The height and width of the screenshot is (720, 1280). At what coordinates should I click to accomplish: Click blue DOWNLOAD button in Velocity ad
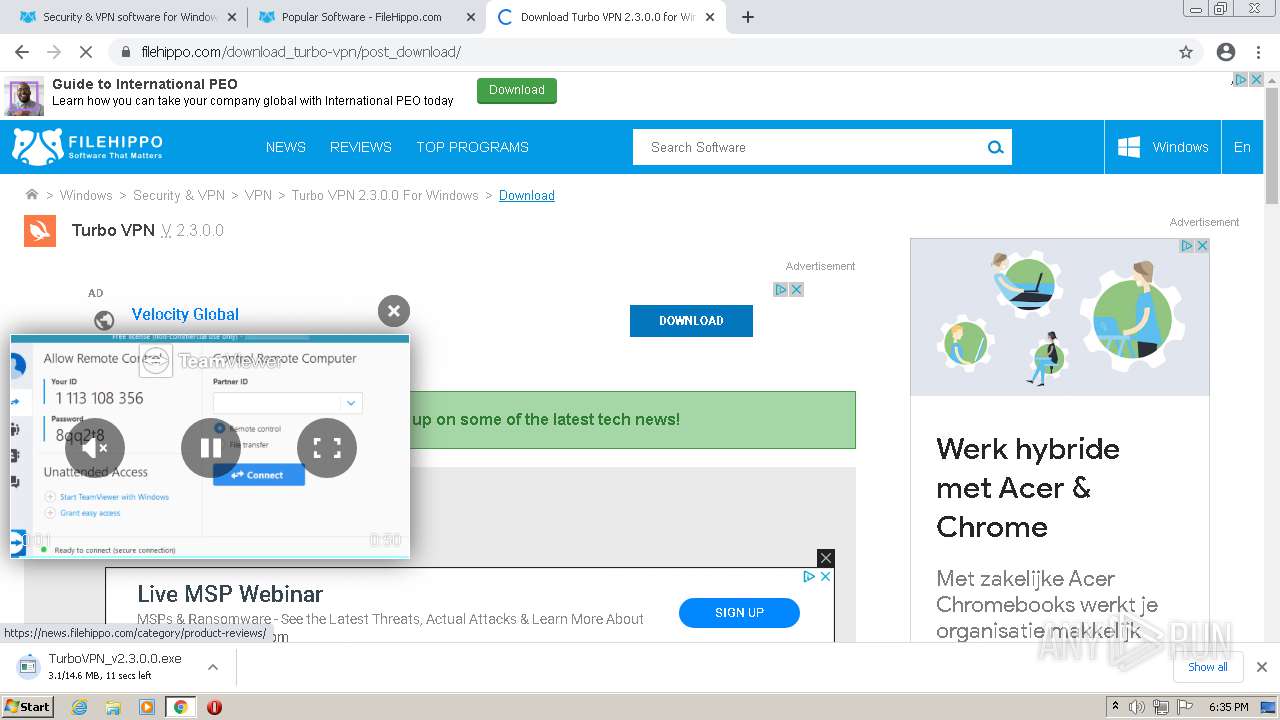pyautogui.click(x=691, y=321)
